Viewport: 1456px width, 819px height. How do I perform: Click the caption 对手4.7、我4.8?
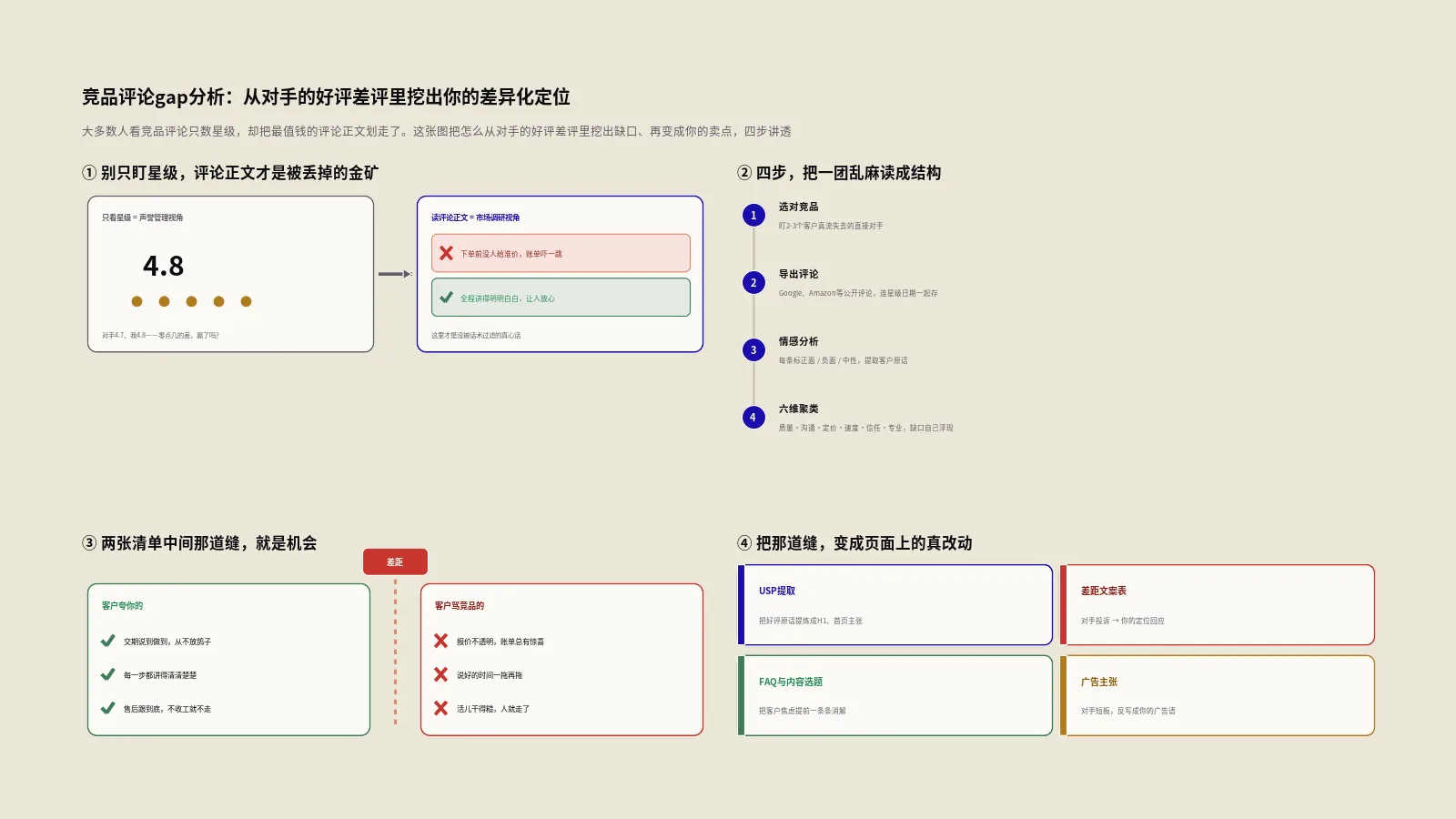160,335
